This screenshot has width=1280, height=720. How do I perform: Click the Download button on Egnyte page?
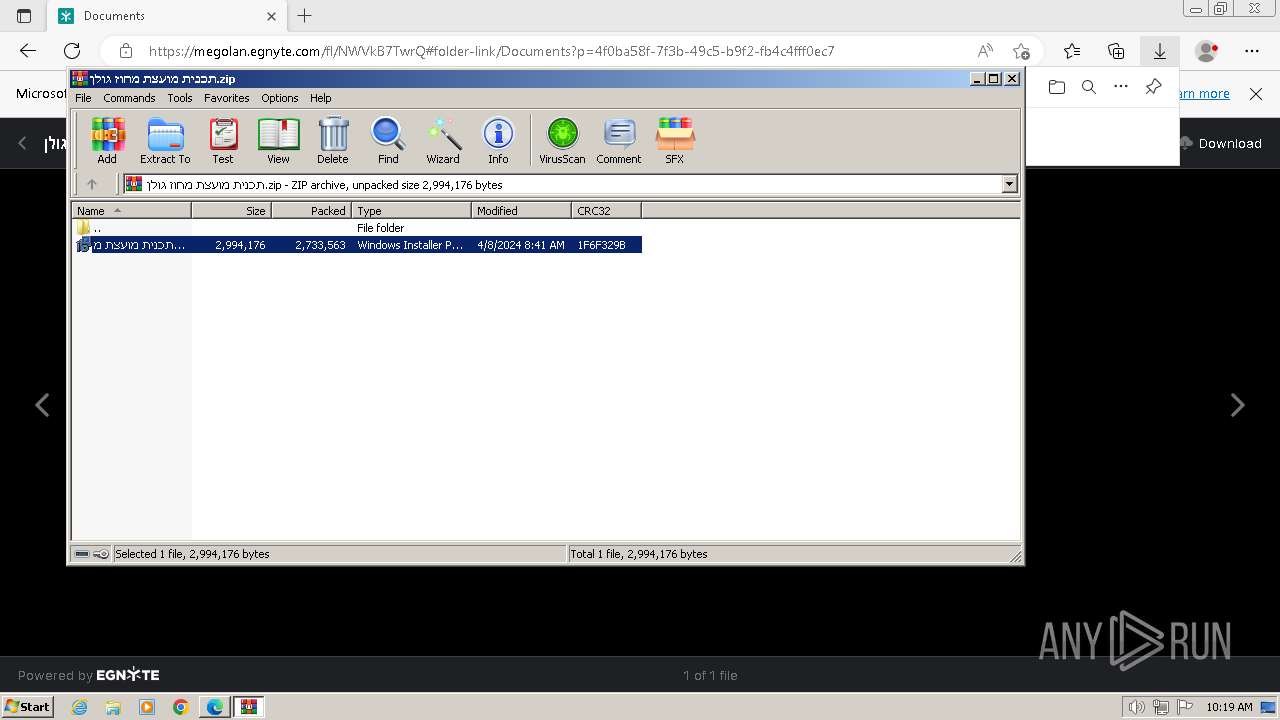pyautogui.click(x=1220, y=143)
